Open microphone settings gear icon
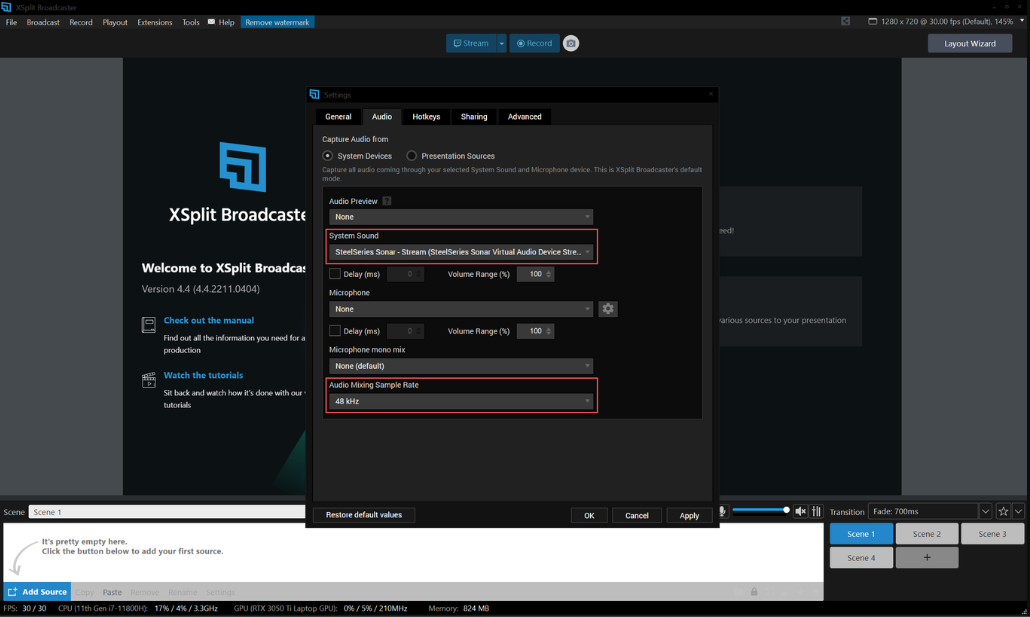Screen dimensions: 1030x617 pos(608,309)
